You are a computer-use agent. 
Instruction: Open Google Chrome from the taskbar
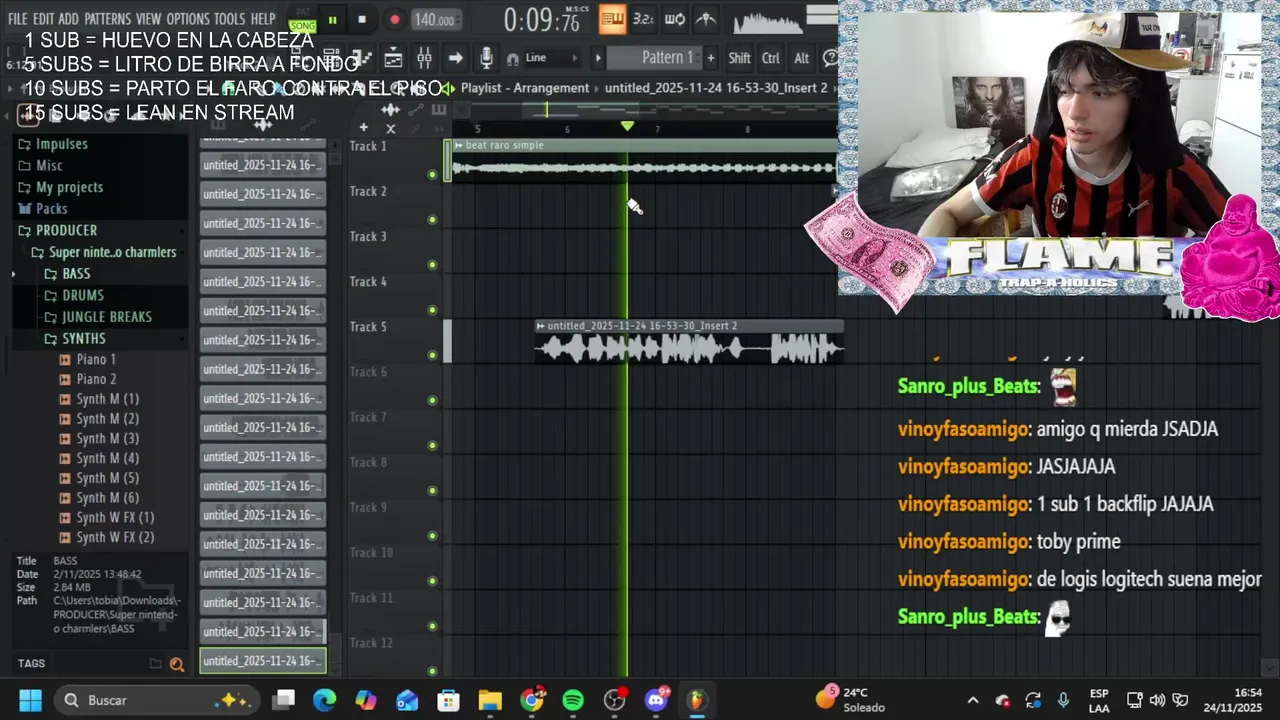click(532, 700)
